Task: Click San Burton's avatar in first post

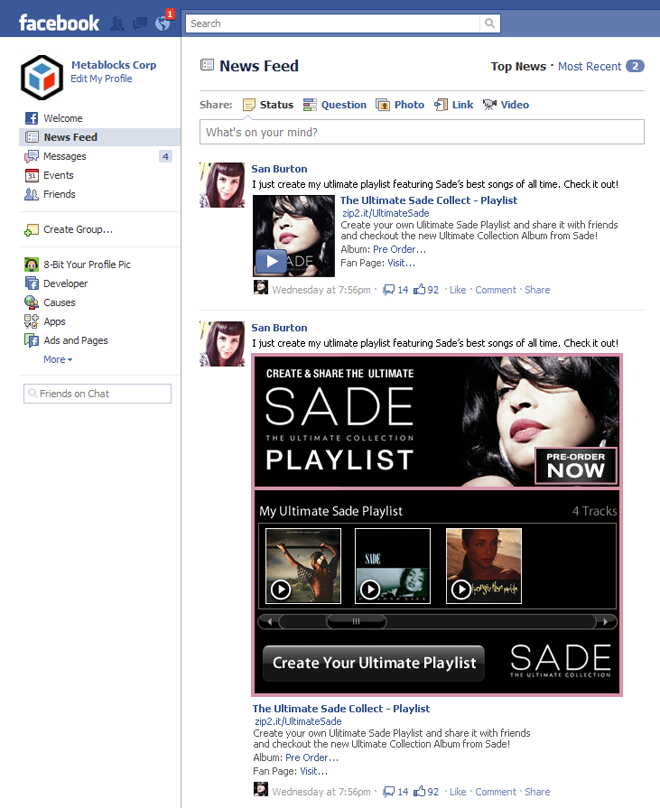Action: click(x=222, y=185)
